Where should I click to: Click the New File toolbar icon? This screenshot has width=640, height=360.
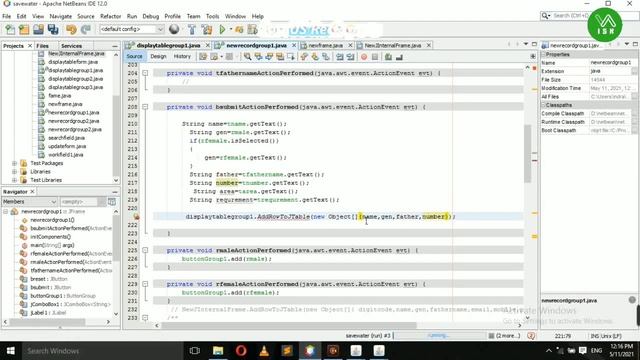tap(10, 29)
